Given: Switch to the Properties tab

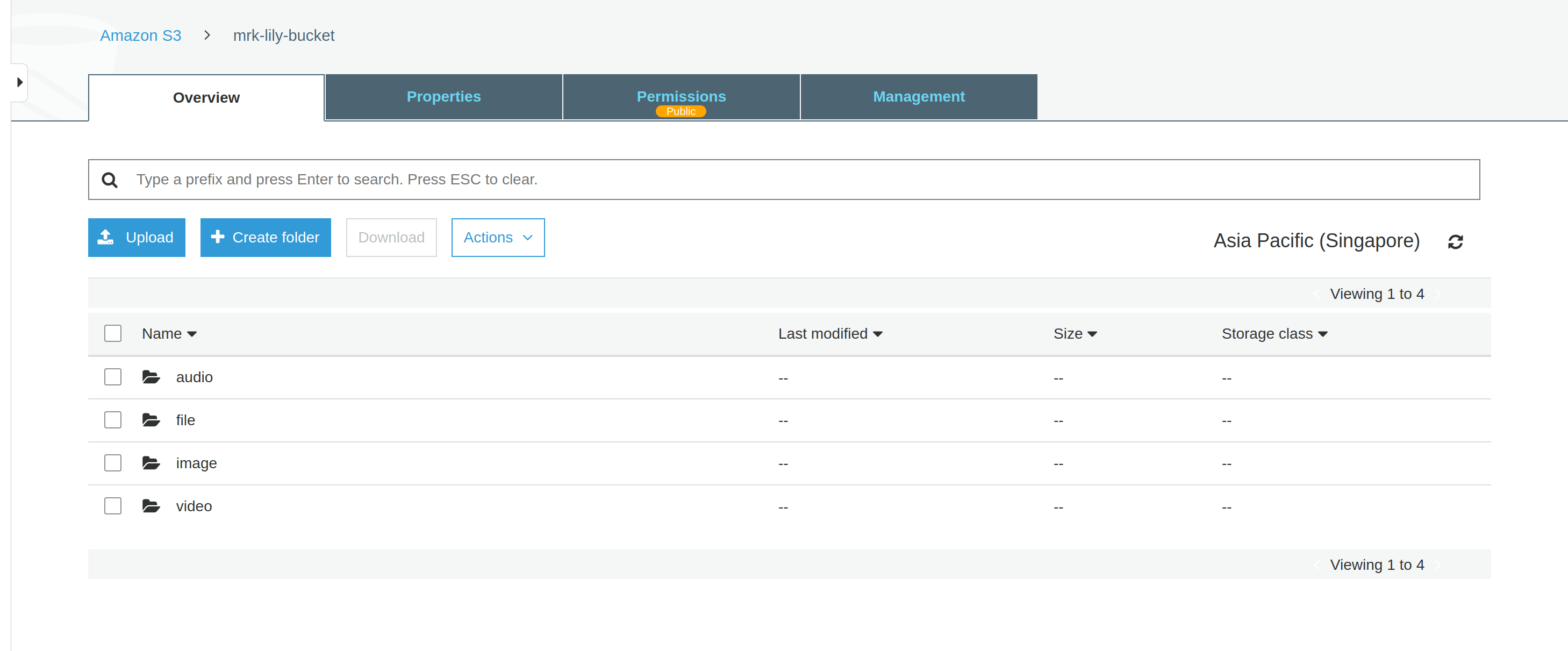Looking at the screenshot, I should pos(443,96).
